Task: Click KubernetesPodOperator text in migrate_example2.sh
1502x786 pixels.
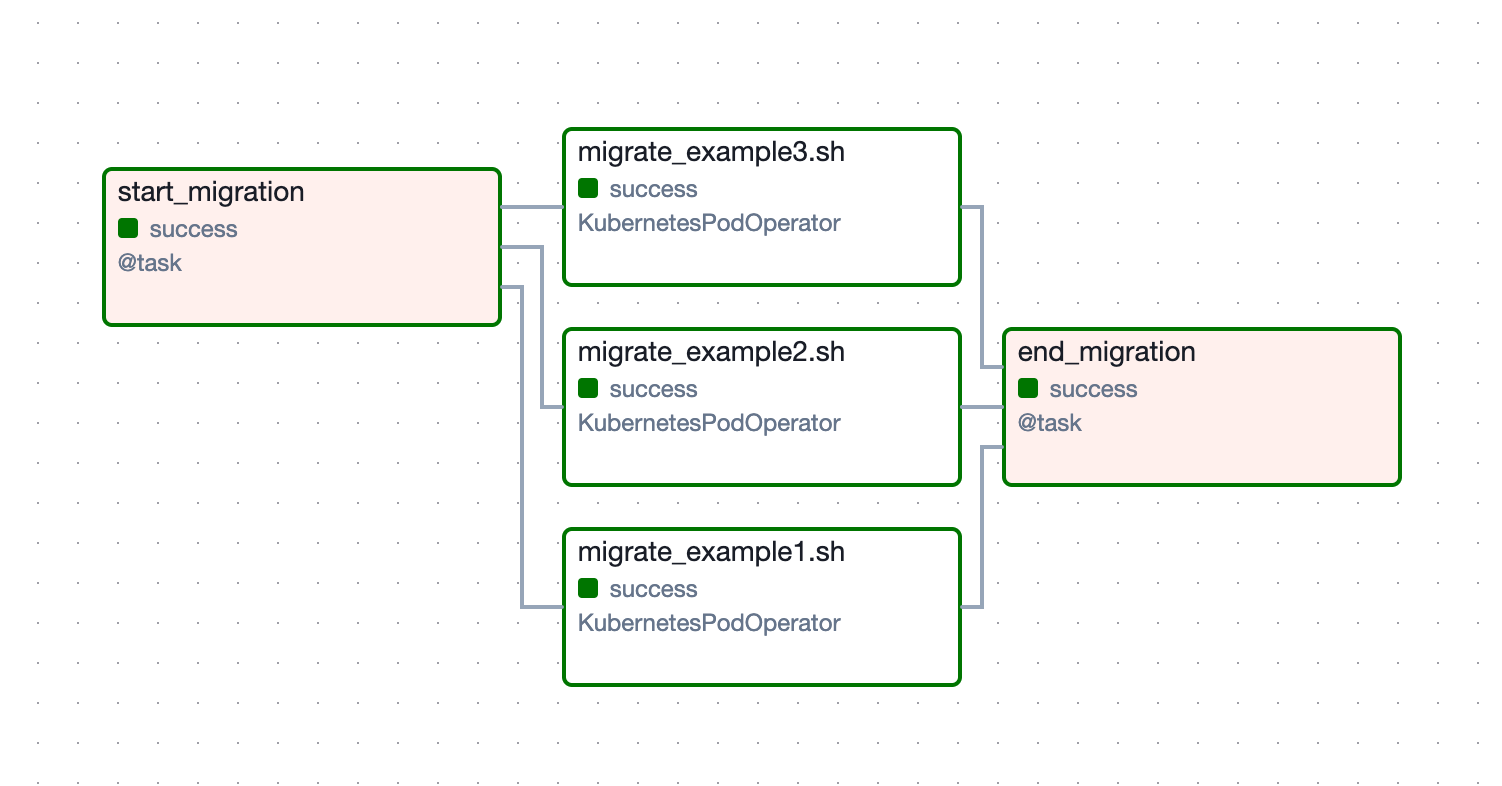Action: [709, 423]
